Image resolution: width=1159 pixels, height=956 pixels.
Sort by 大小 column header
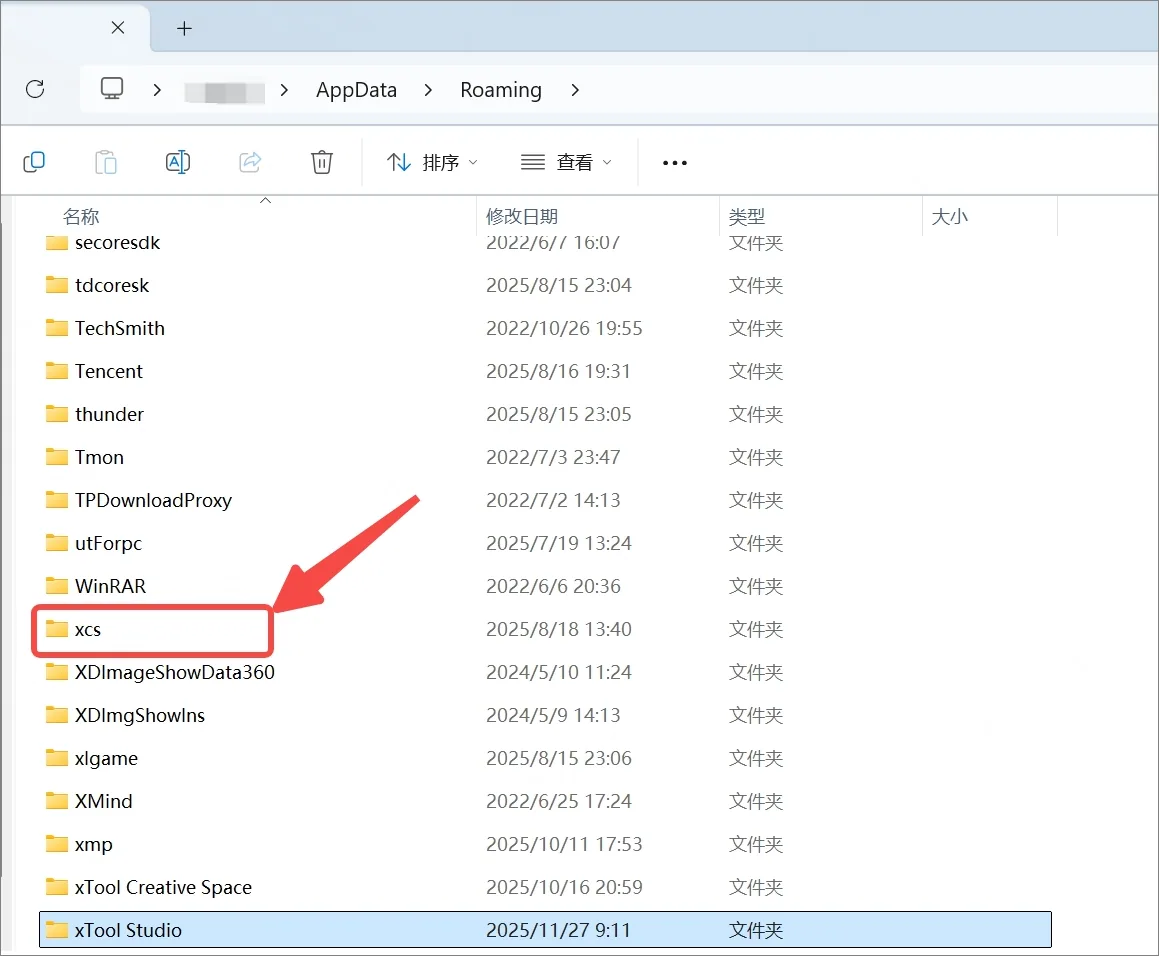949,217
